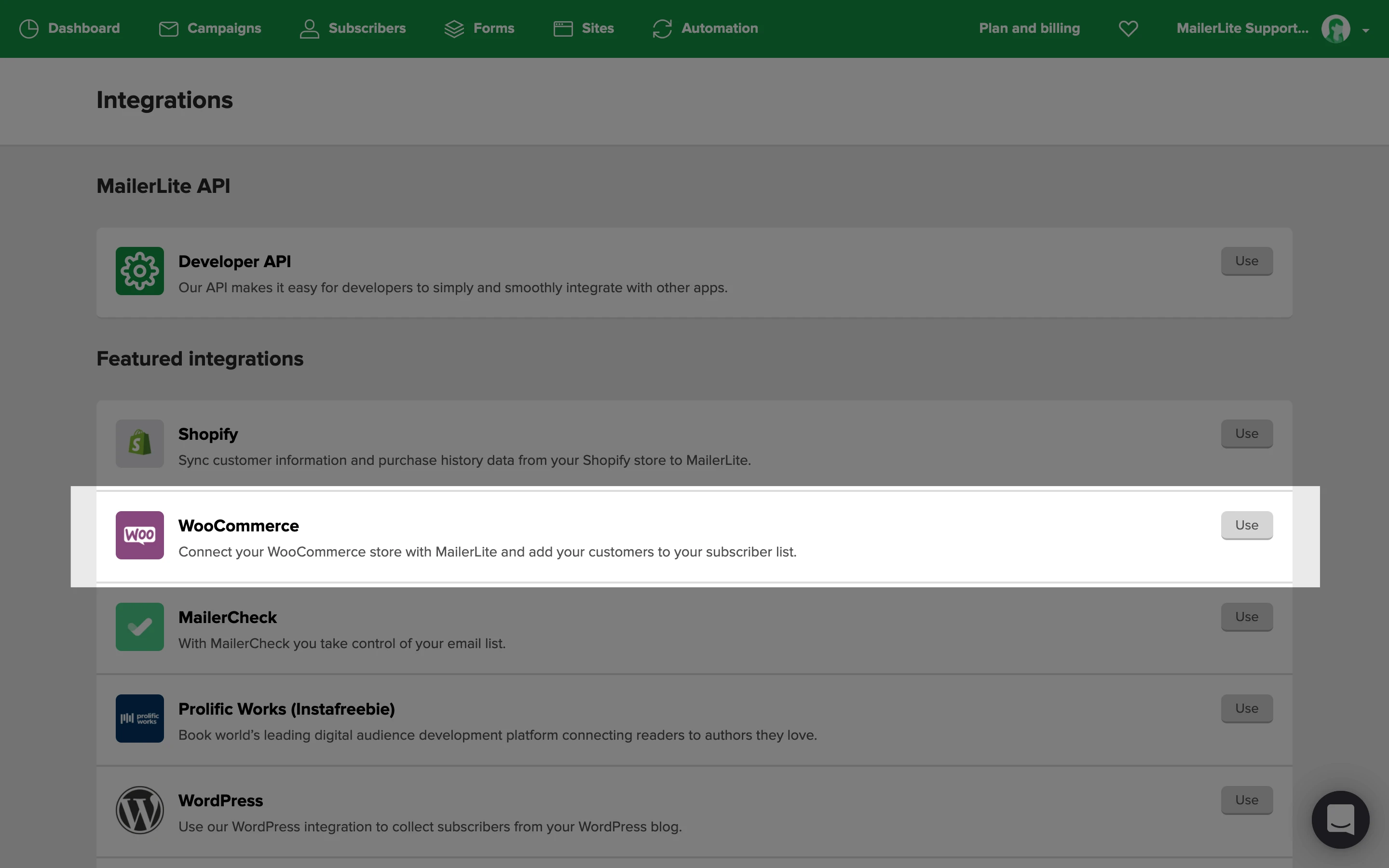Image resolution: width=1389 pixels, height=868 pixels.
Task: Click the MailerCheck checkmark icon
Action: tap(139, 627)
